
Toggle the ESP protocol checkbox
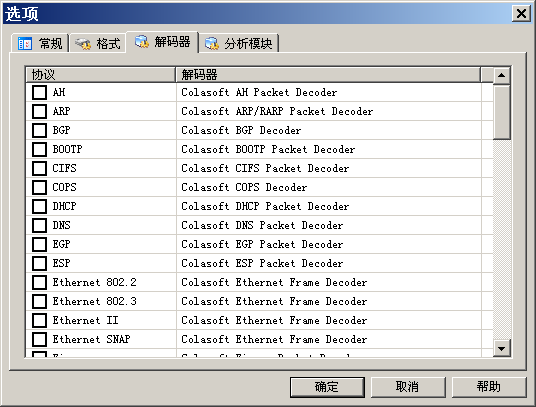39,263
